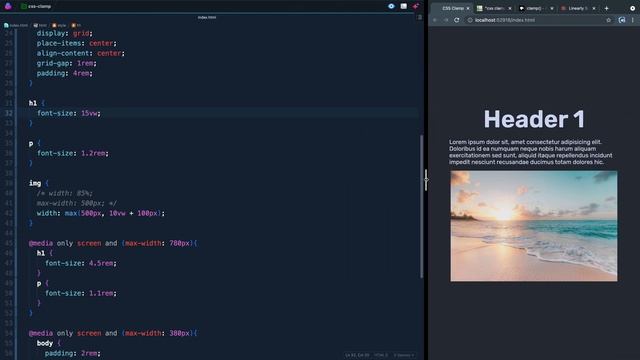Click the browser extension icon
This screenshot has height=360, width=640.
622,20
